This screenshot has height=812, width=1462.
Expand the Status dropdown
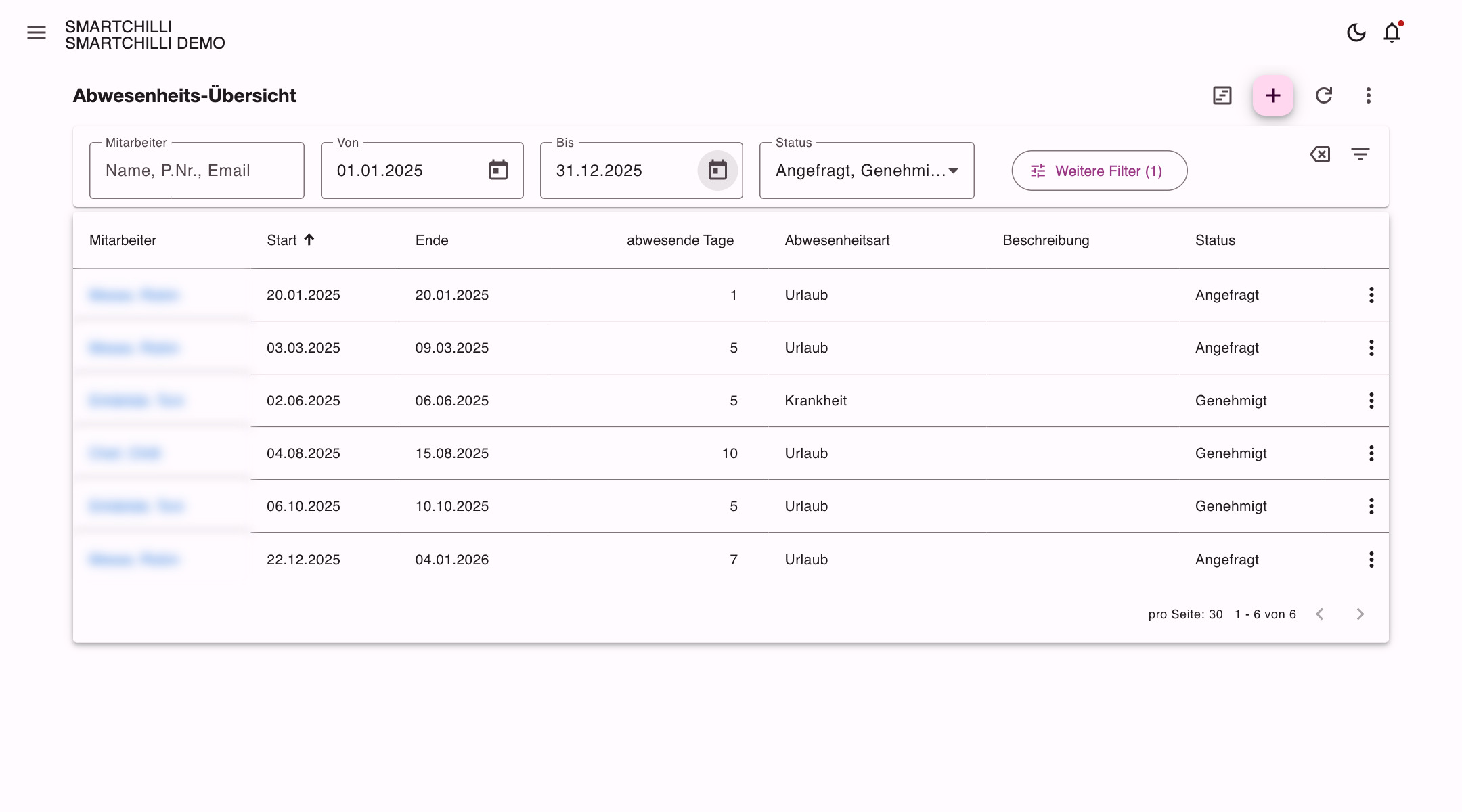867,171
